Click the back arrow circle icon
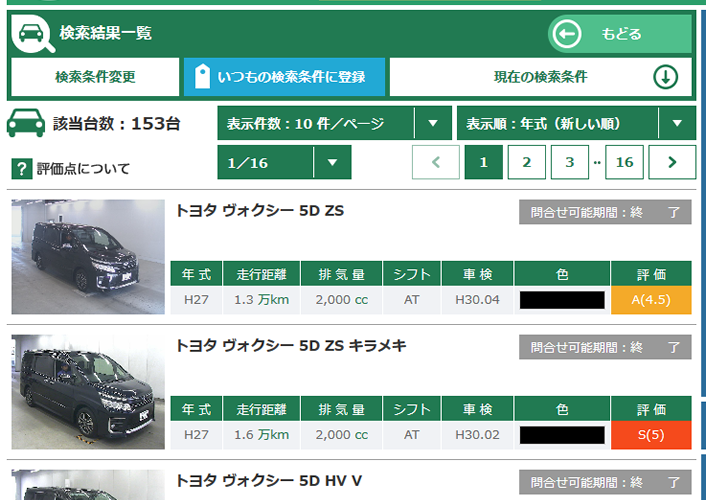This screenshot has width=706, height=500. coord(567,34)
